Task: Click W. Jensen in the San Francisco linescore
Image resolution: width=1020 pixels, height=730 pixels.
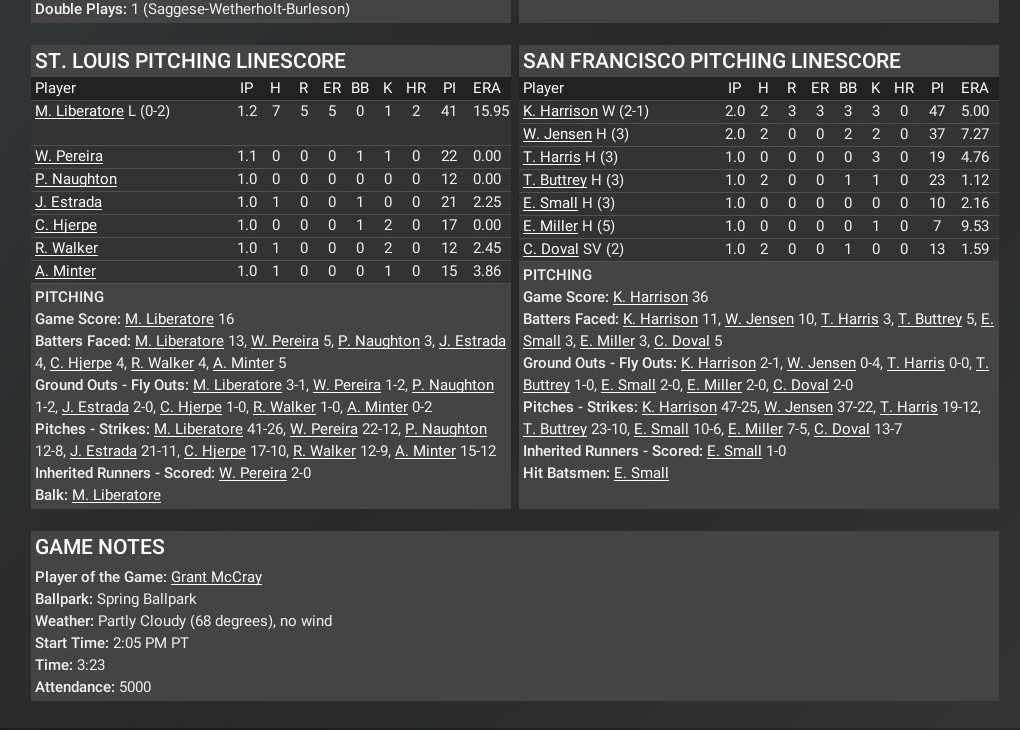Action: [x=557, y=134]
